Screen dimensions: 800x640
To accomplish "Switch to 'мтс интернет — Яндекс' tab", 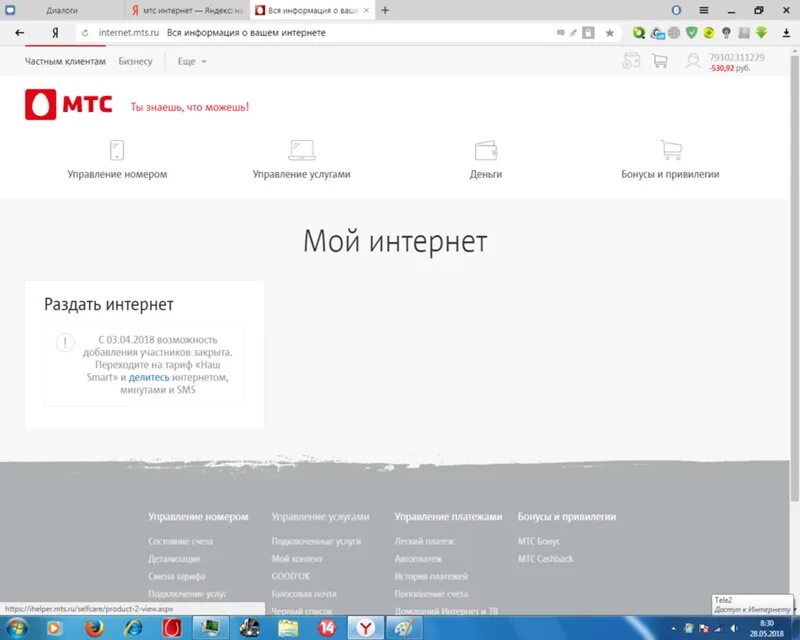I will click(187, 10).
